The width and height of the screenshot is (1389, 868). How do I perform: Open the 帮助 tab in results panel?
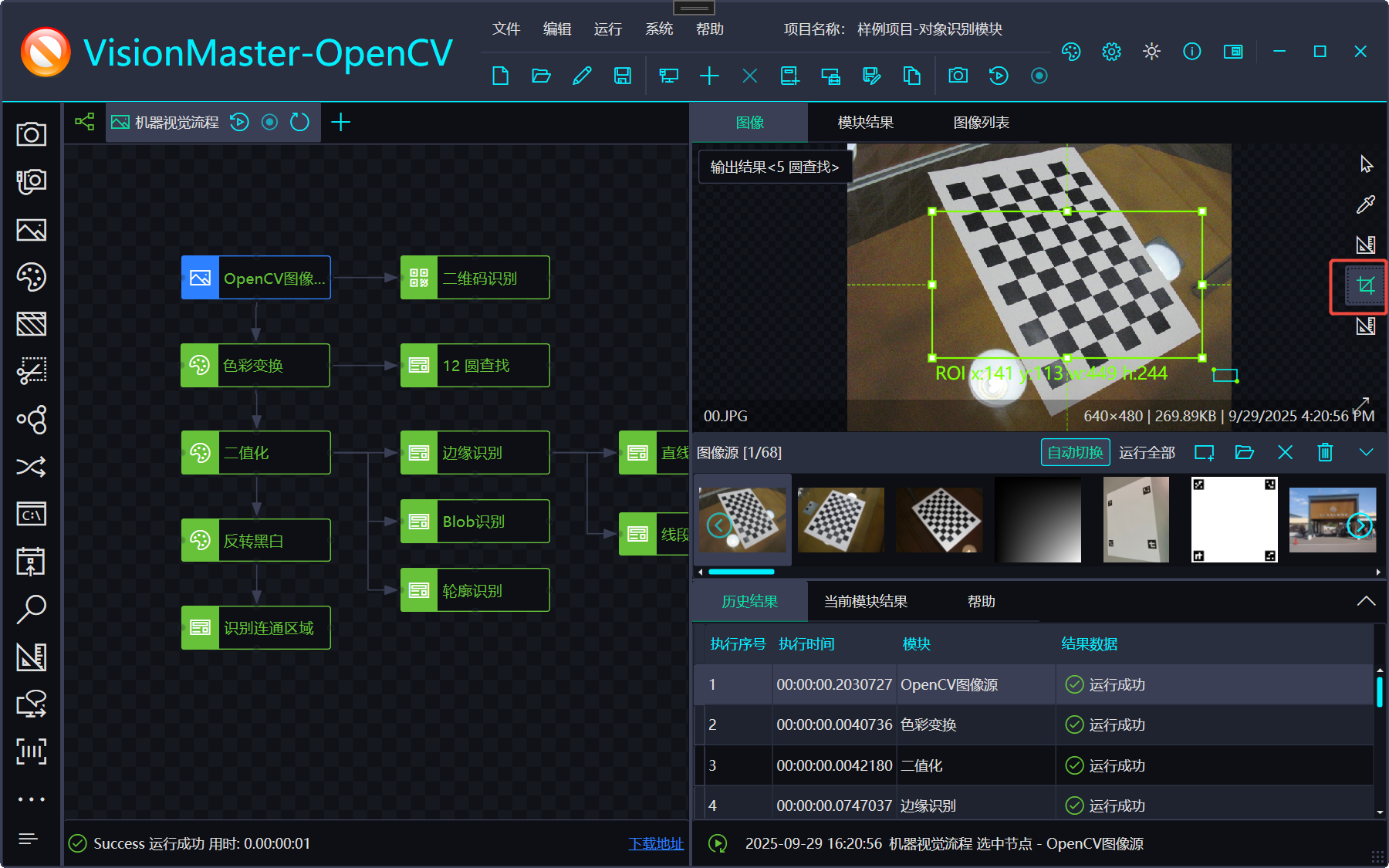tap(982, 602)
